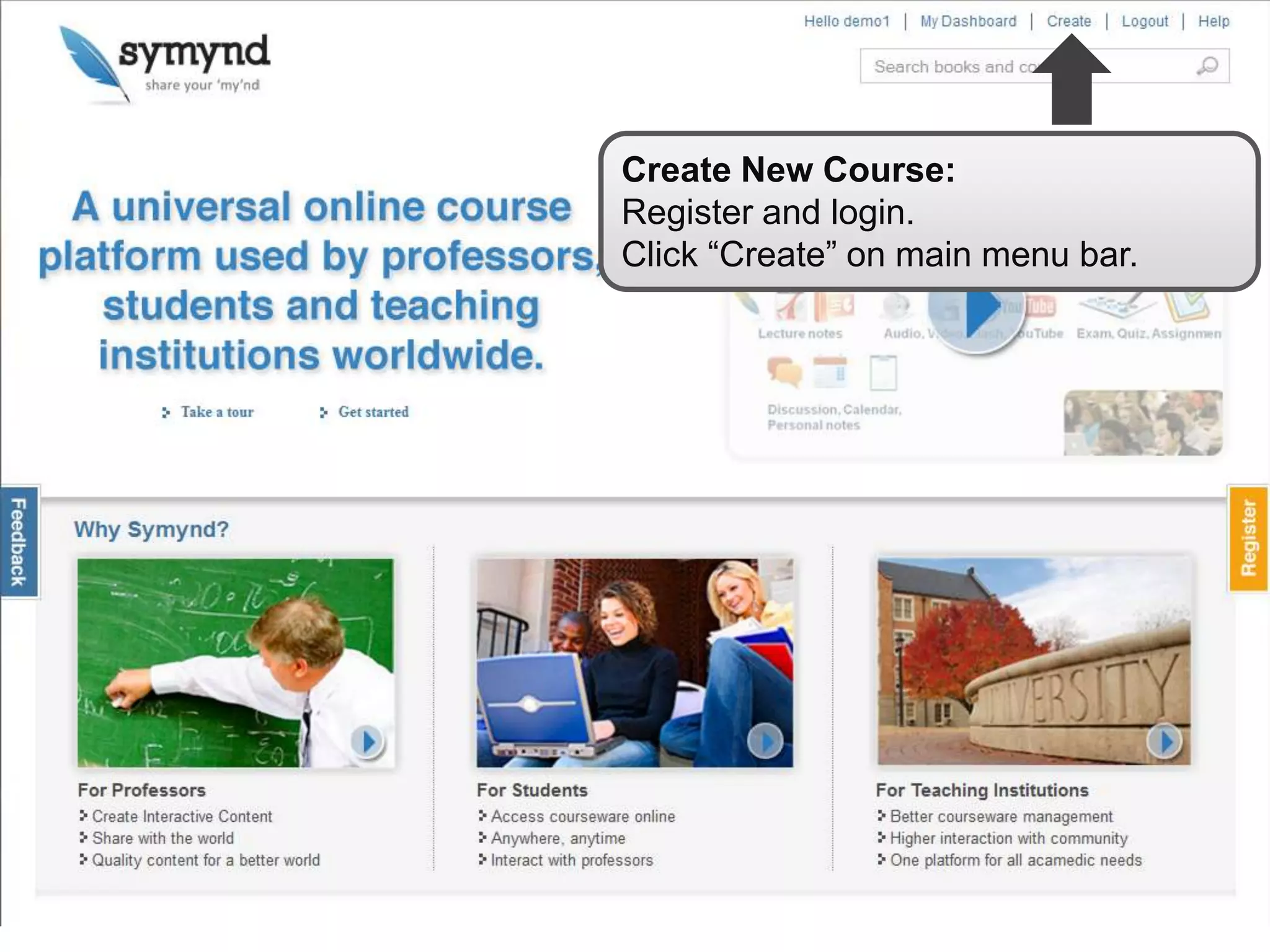Play the For Students video

(x=766, y=741)
